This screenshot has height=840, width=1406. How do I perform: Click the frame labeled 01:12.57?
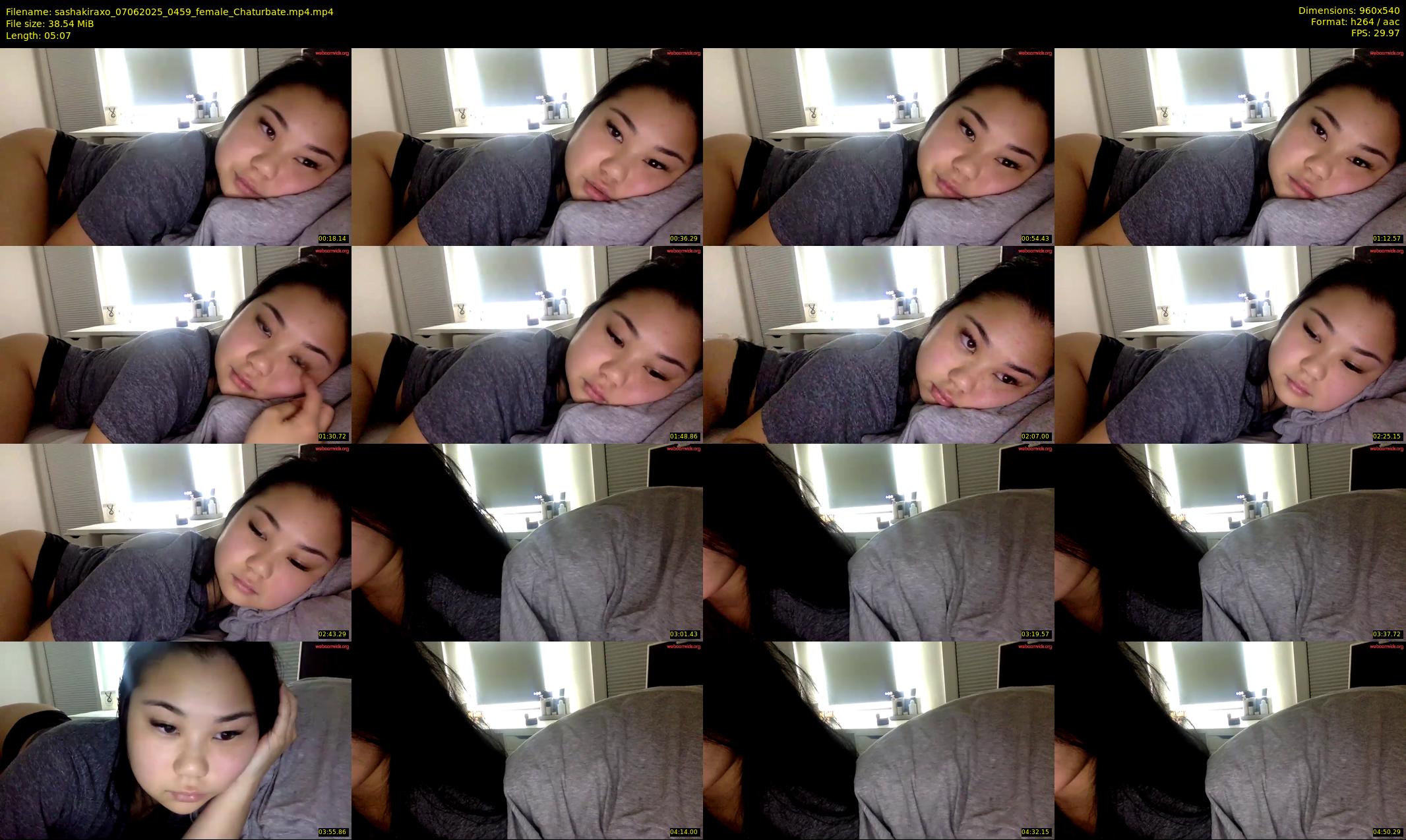1230,146
